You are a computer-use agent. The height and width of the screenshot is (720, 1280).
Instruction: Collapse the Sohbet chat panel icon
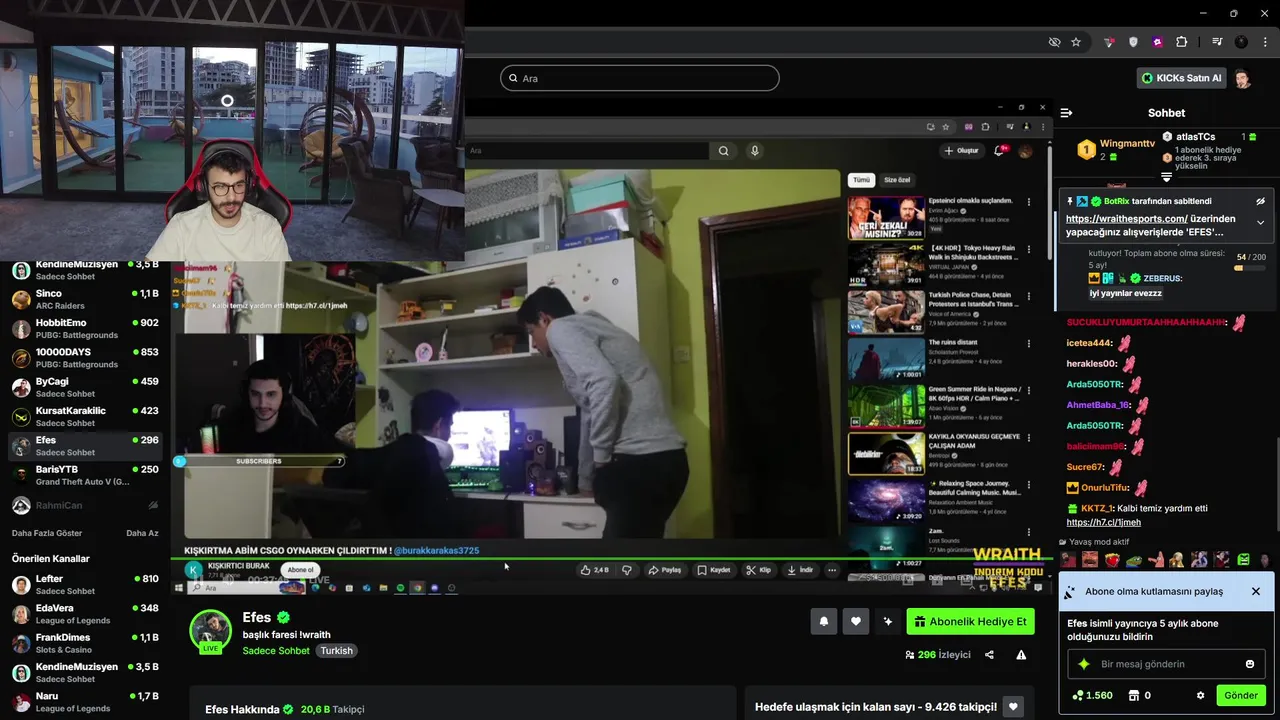coord(1066,113)
